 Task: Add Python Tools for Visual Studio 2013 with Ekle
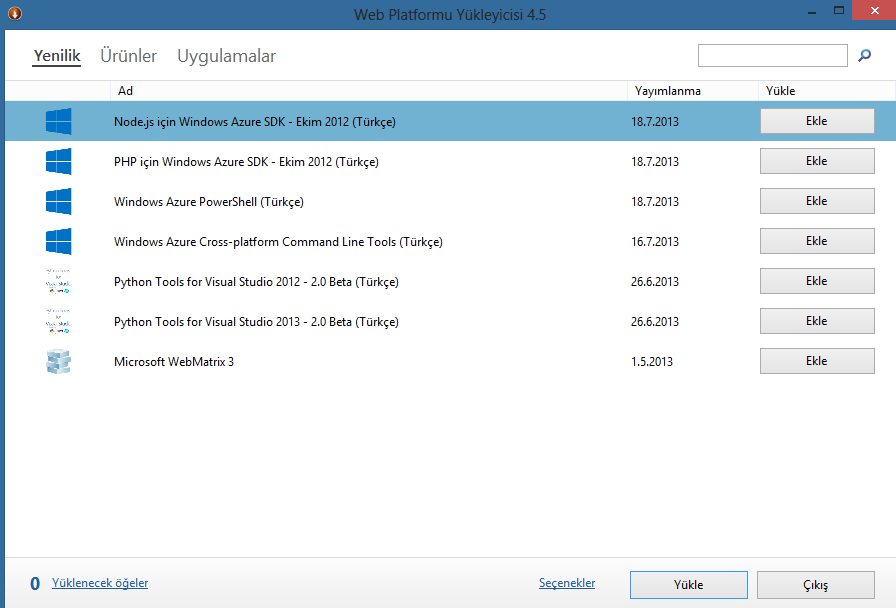coord(817,321)
